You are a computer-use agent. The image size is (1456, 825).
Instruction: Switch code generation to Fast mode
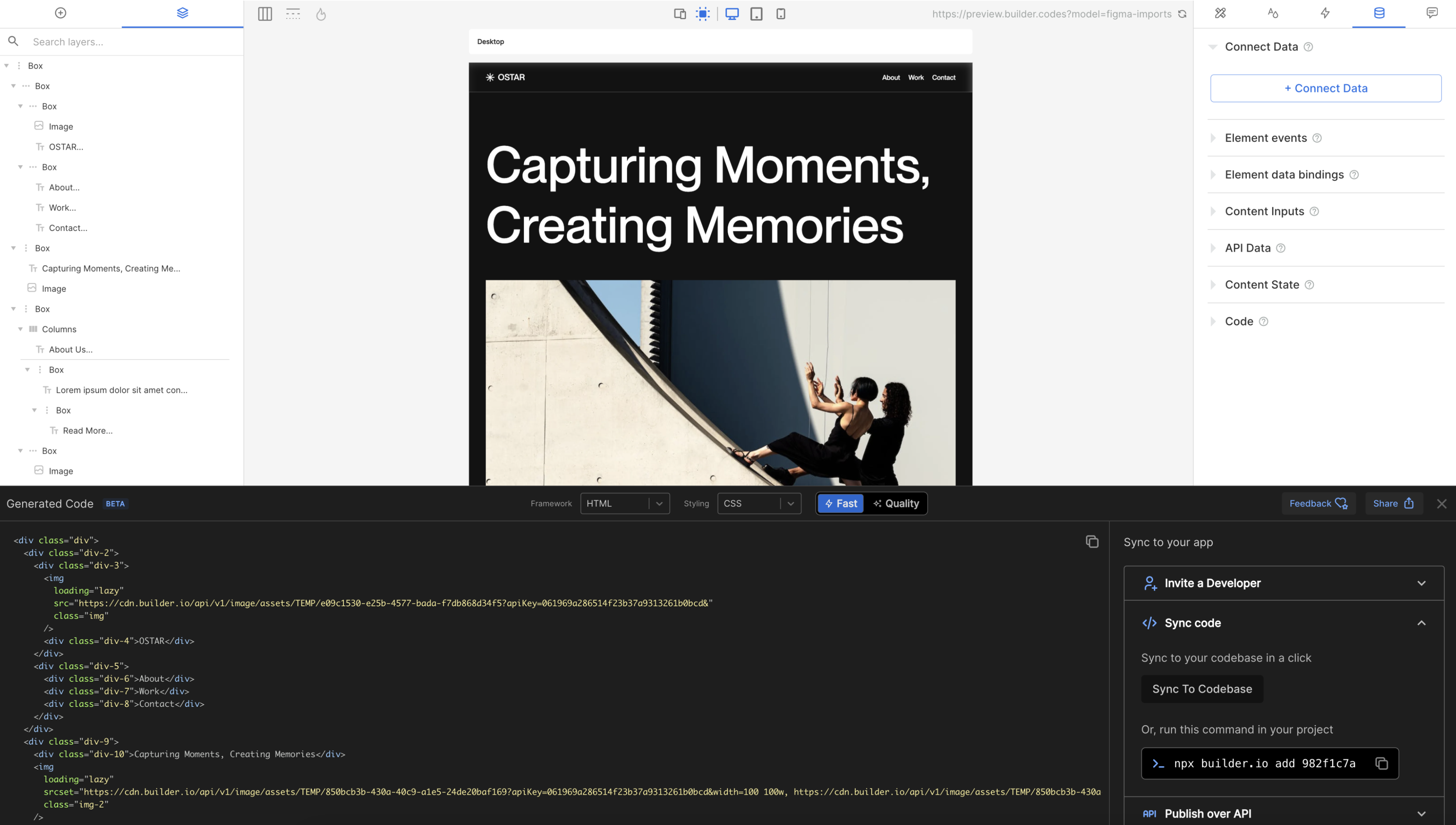pos(841,503)
